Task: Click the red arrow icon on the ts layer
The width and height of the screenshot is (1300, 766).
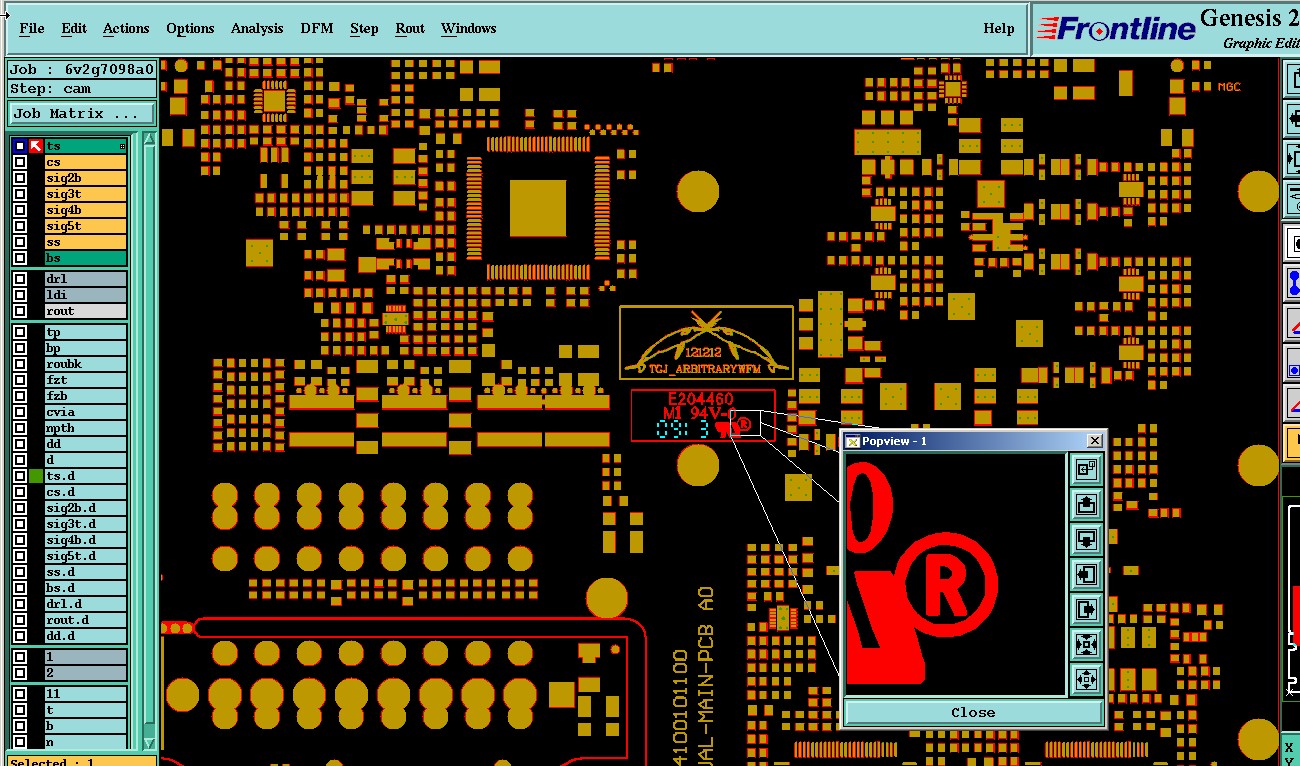Action: [x=36, y=146]
